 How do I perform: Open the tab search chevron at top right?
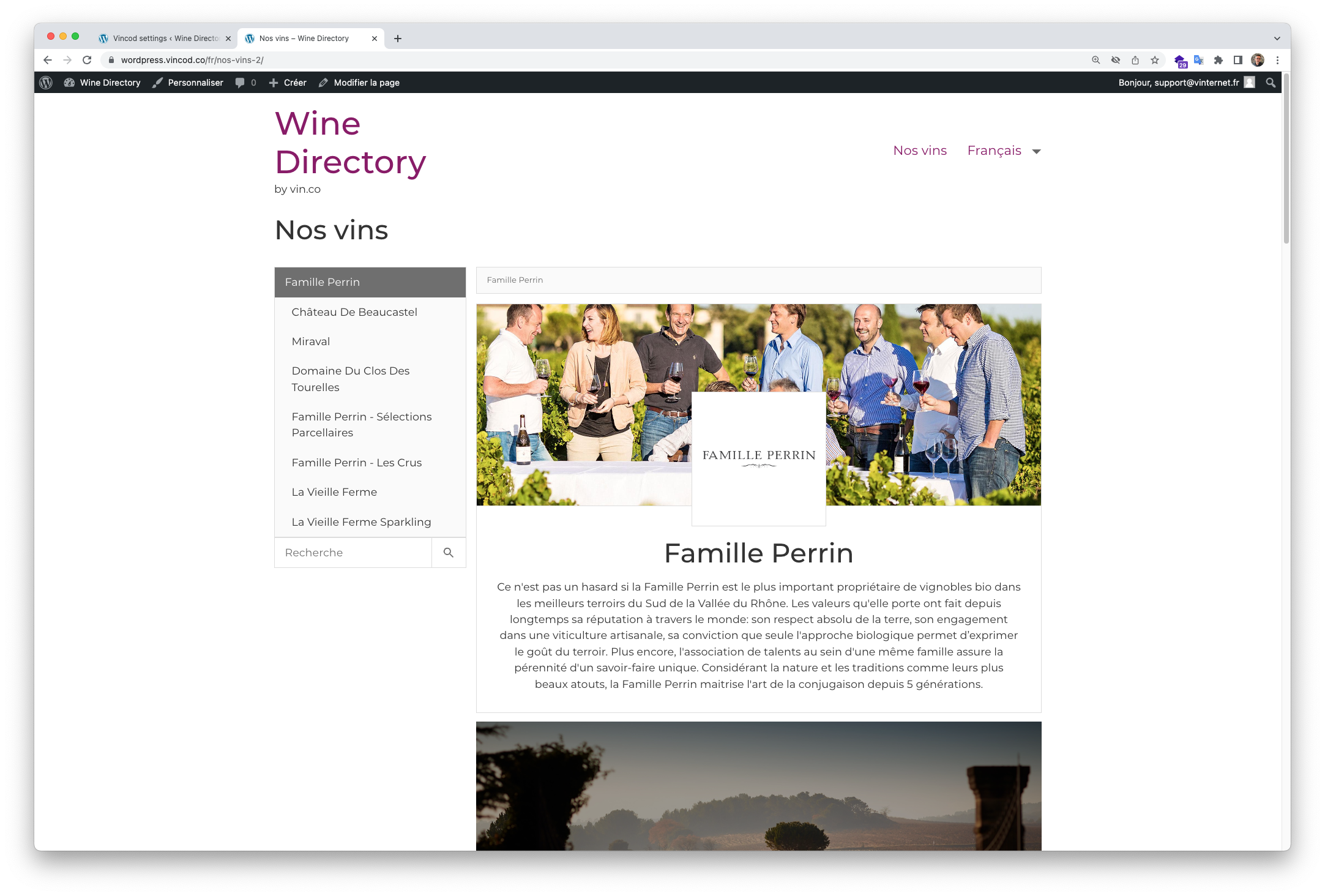click(x=1277, y=39)
